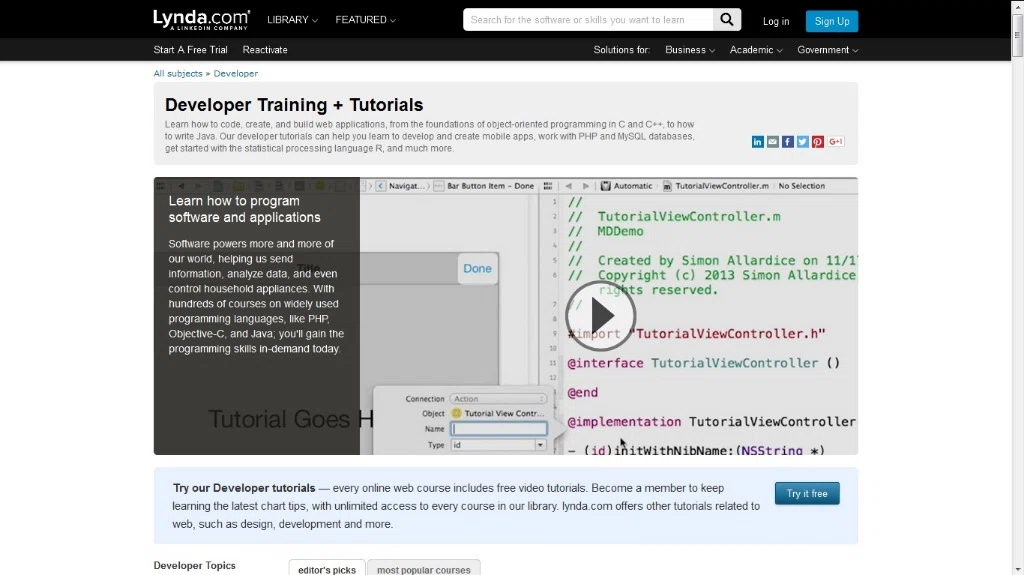Click the scrollbar down arrow

click(1017, 569)
